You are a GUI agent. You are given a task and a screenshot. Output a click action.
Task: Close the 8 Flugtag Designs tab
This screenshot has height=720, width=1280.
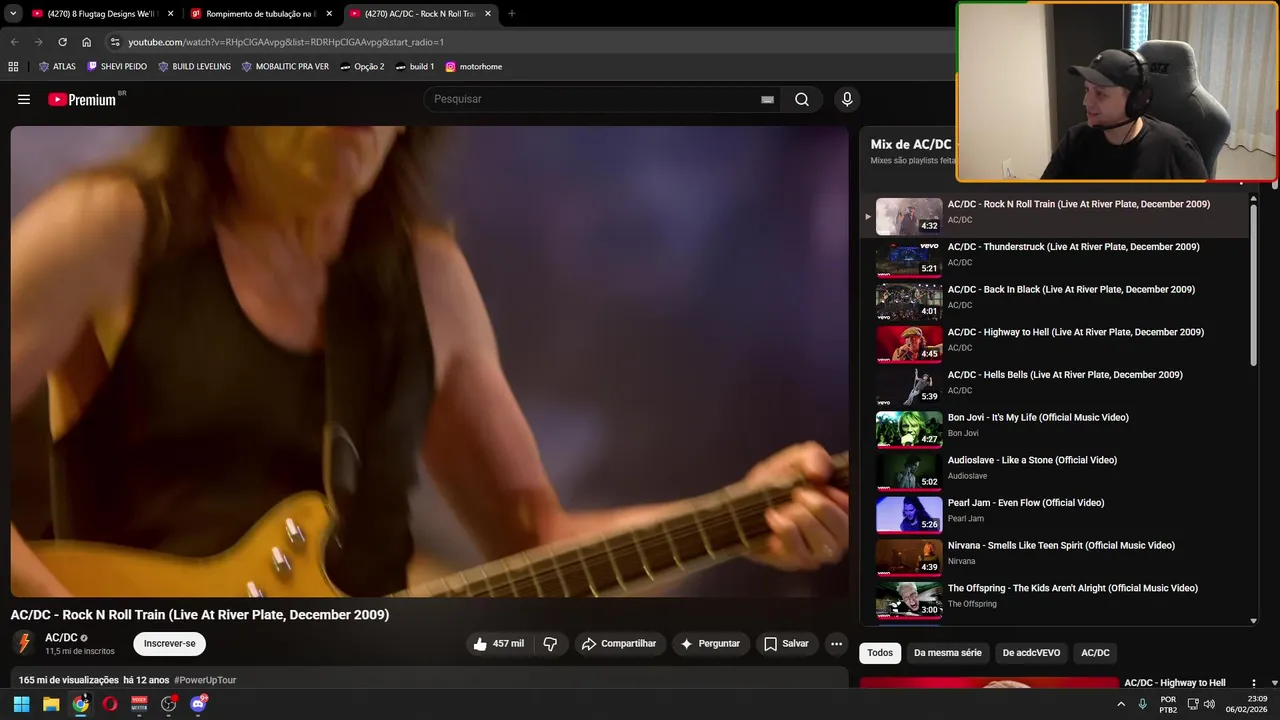(170, 14)
